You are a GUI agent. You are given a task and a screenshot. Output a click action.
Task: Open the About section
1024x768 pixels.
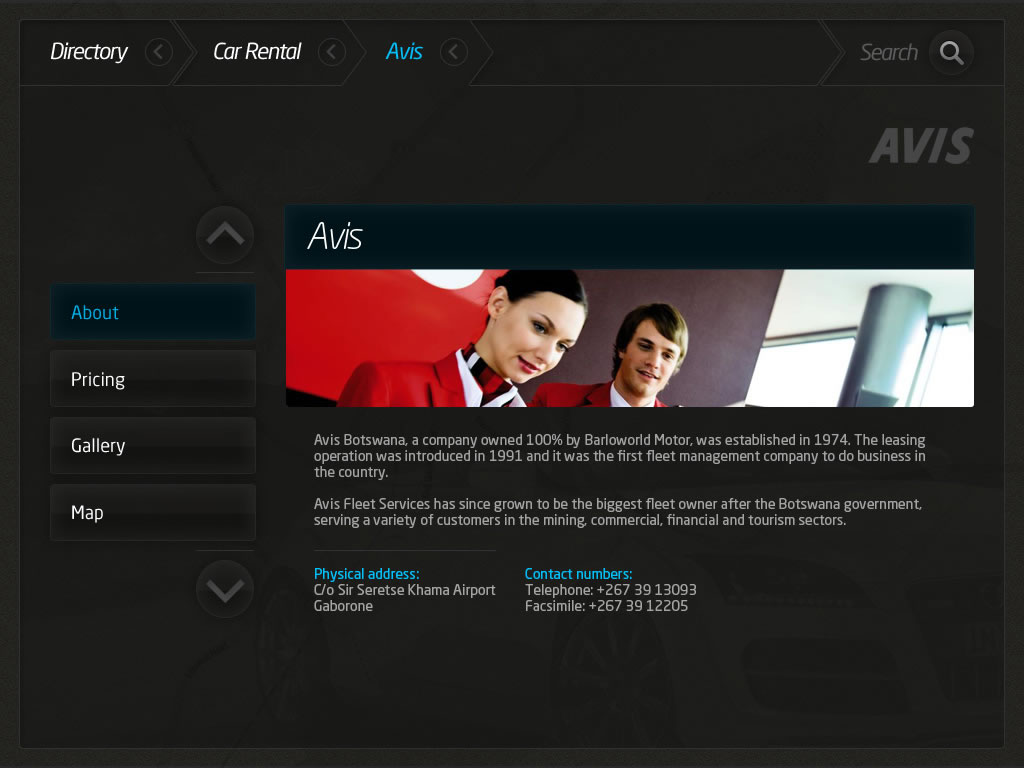tap(152, 312)
